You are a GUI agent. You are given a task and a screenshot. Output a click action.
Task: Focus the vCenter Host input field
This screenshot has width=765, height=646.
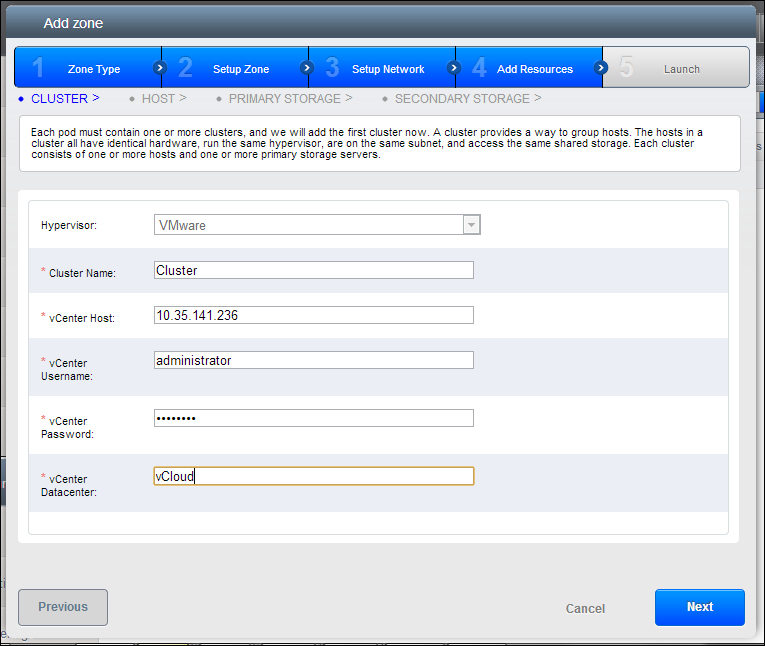point(313,315)
